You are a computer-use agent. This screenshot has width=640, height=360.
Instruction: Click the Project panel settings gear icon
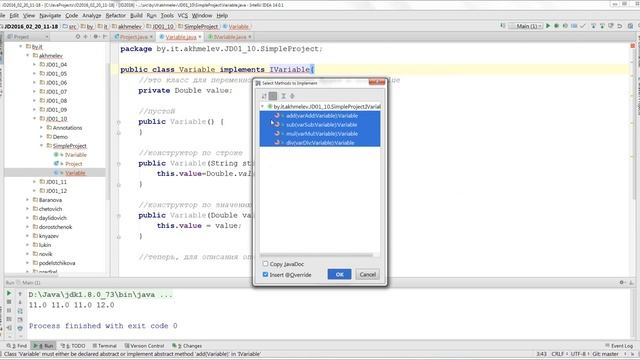click(x=96, y=37)
